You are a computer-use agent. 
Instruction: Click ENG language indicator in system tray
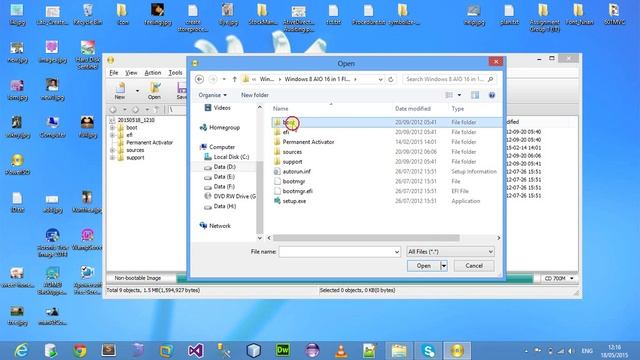tap(587, 351)
